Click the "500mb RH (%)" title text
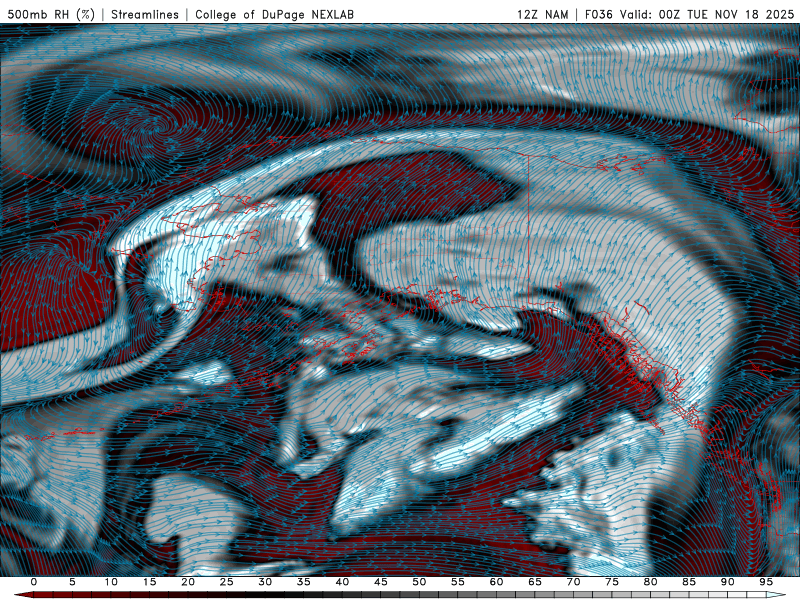 (x=52, y=14)
